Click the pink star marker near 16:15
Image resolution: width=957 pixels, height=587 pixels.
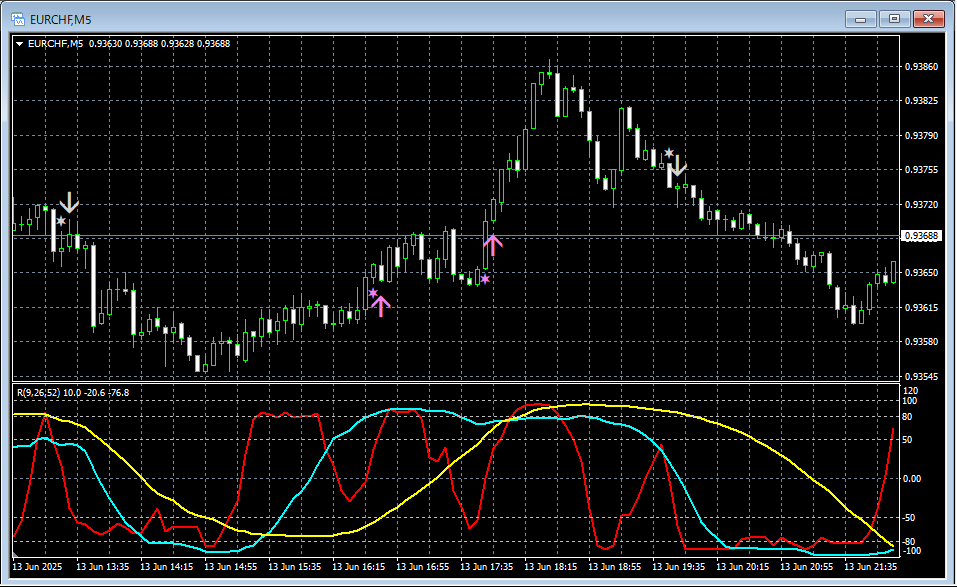(x=373, y=294)
